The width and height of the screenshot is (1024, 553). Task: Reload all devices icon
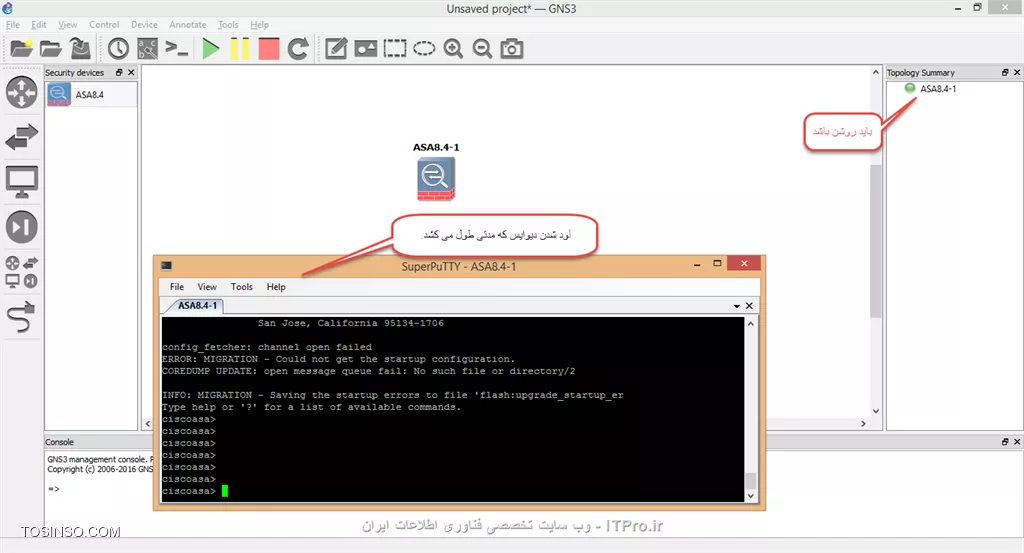[298, 48]
